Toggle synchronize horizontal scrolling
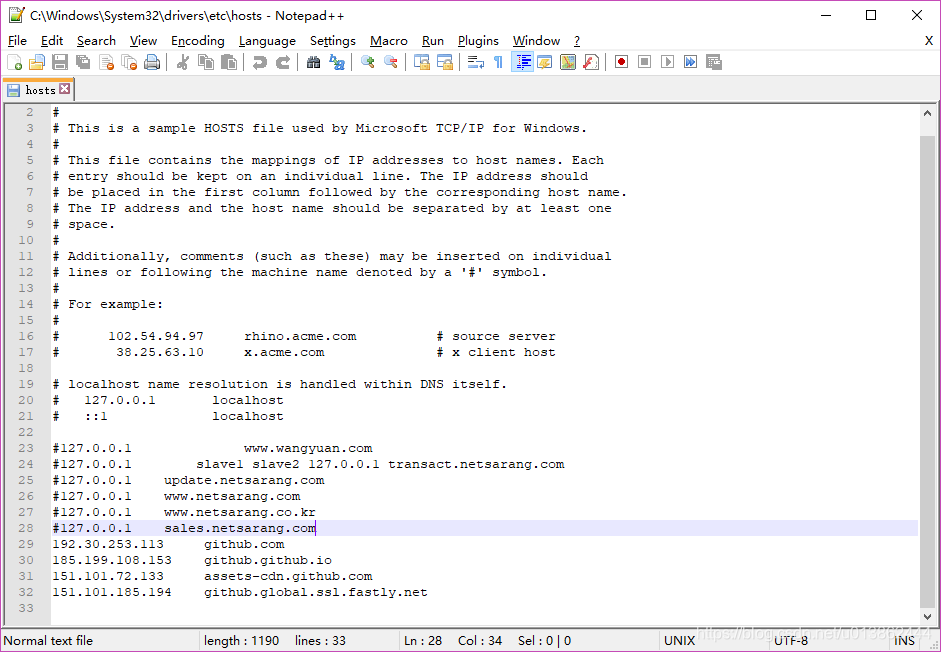Screen dimensions: 941x652 point(445,62)
